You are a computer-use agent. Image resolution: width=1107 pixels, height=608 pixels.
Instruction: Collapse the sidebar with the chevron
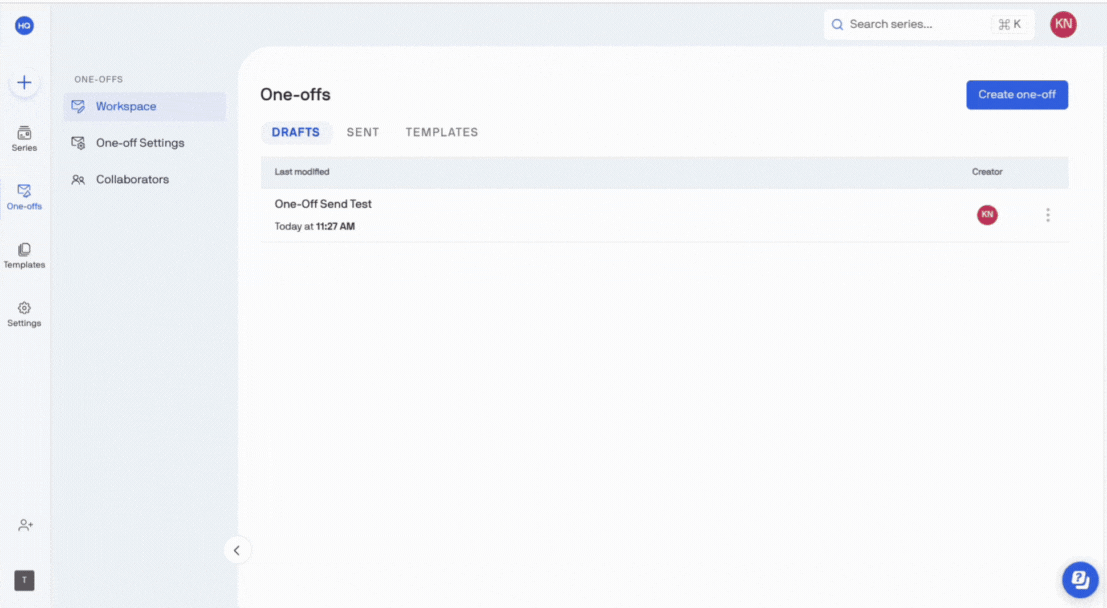click(237, 550)
